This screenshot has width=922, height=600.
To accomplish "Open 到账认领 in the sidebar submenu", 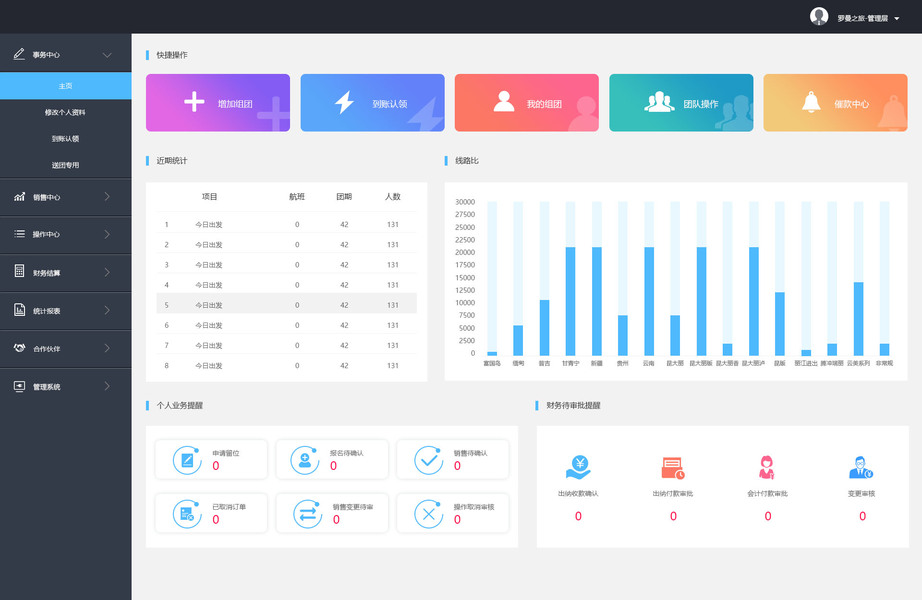I will point(65,138).
